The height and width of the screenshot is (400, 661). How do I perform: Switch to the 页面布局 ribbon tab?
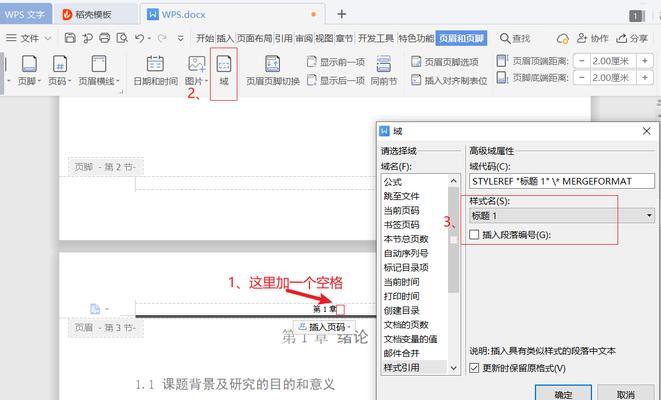(254, 38)
